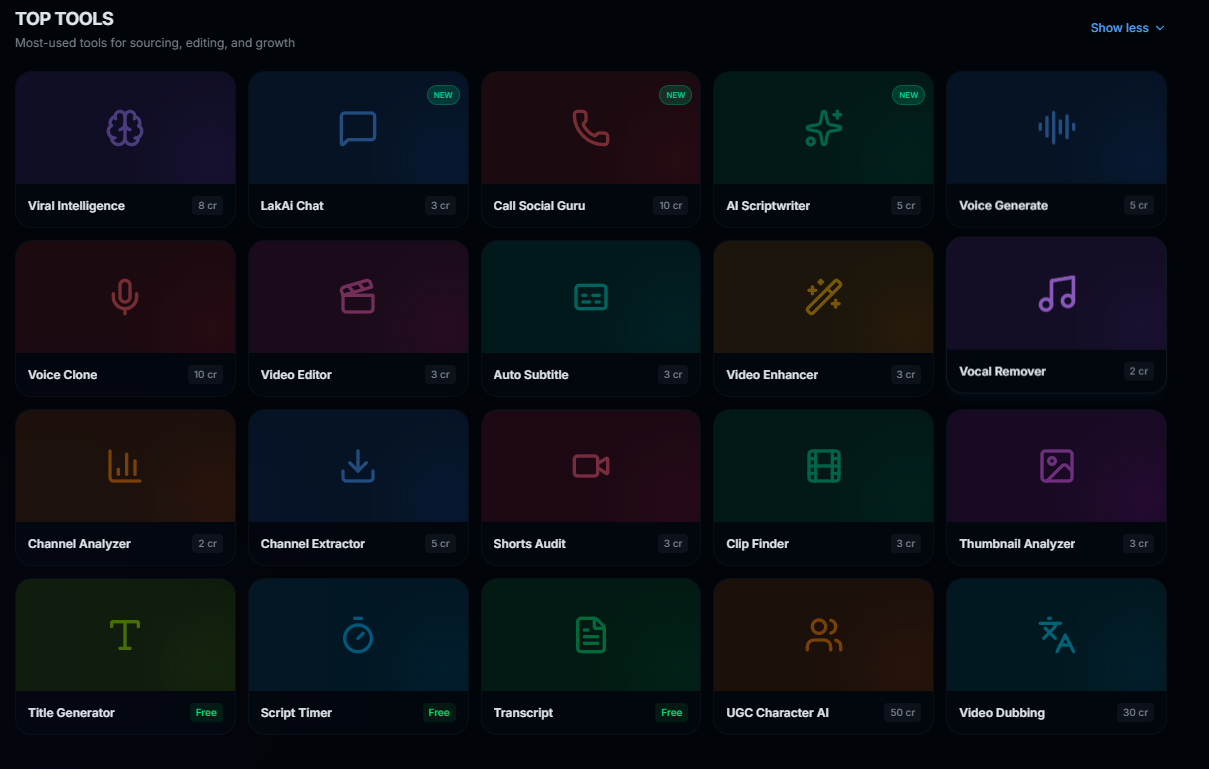
Task: Open the Script Timer stopwatch icon
Action: (x=358, y=635)
